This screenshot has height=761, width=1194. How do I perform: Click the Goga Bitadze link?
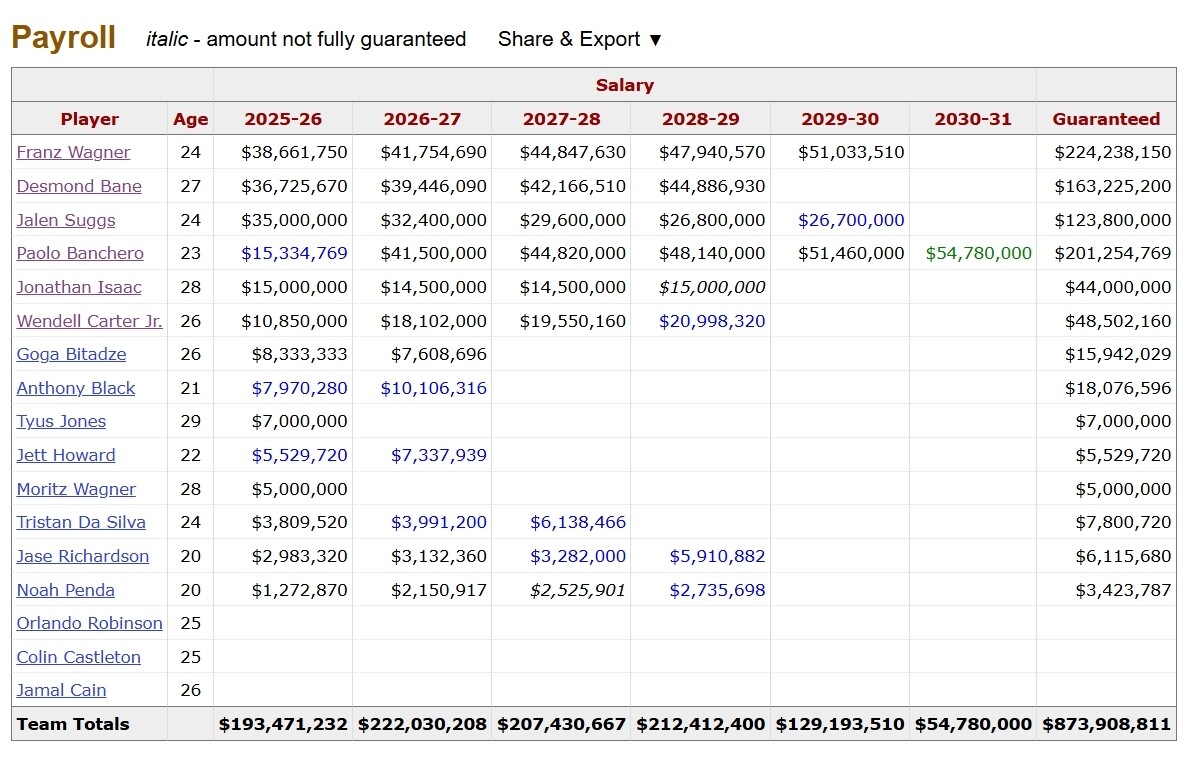[72, 354]
